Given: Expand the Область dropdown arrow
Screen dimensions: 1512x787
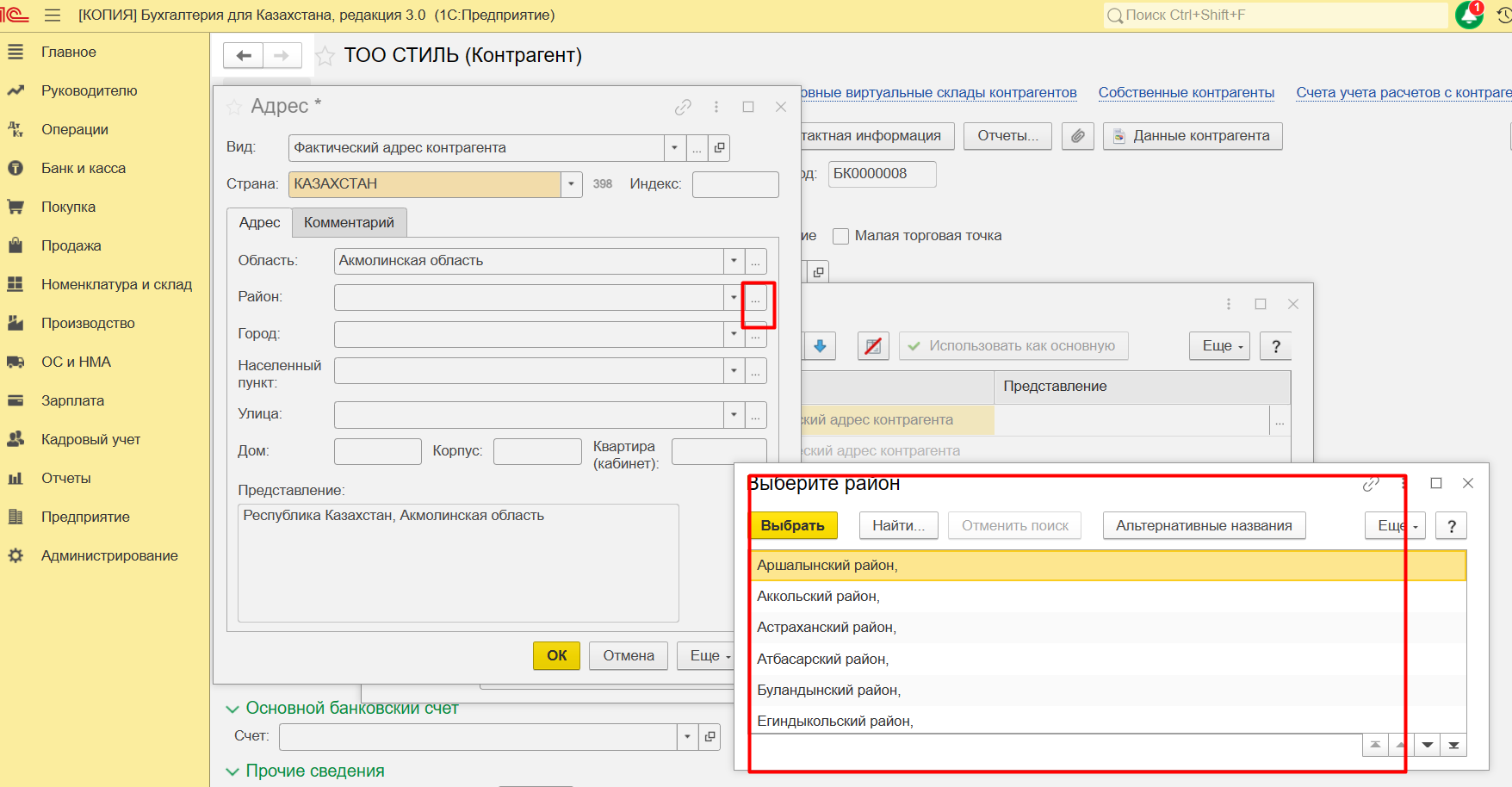Looking at the screenshot, I should pos(734,261).
